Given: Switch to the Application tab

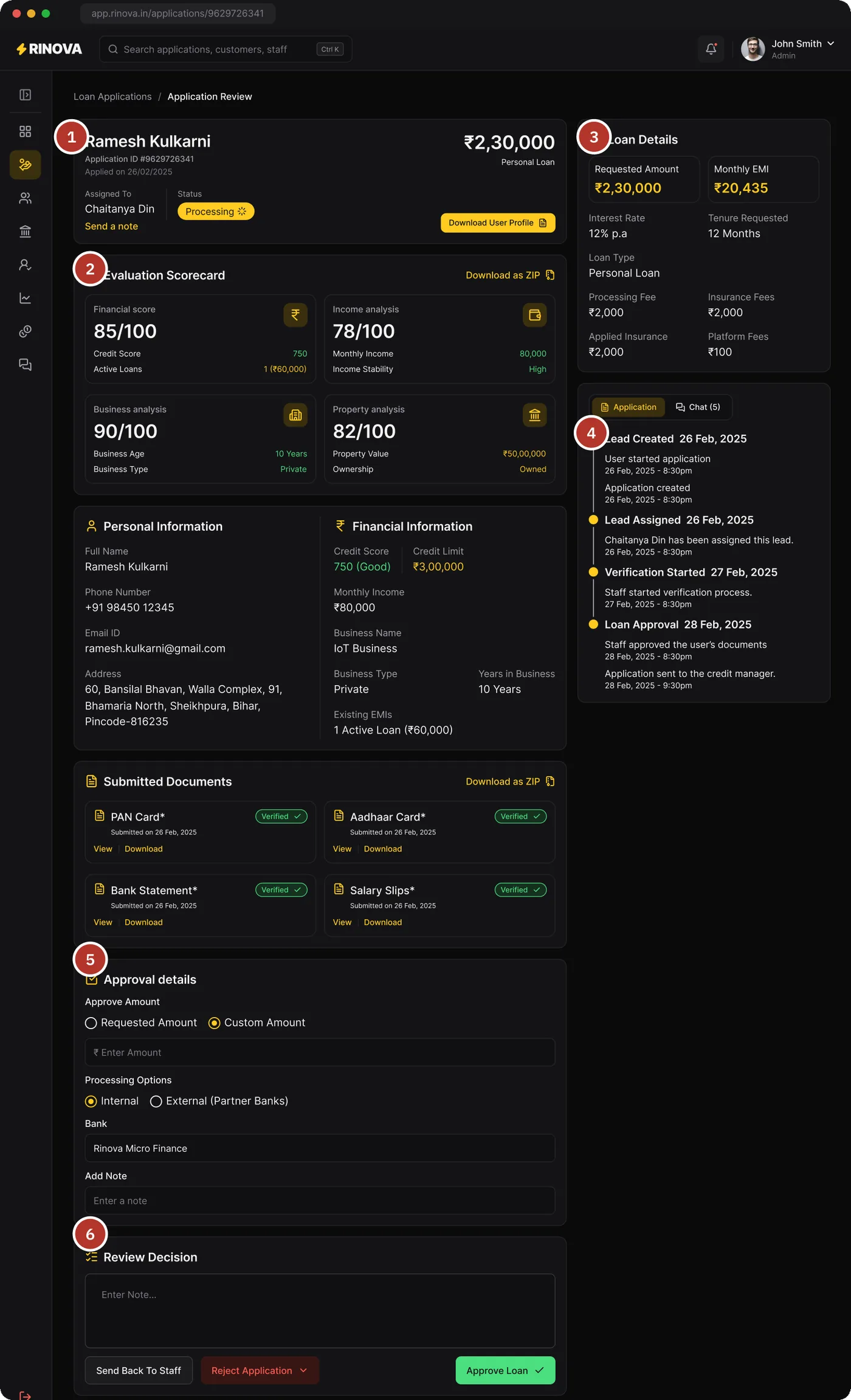Looking at the screenshot, I should (629, 407).
